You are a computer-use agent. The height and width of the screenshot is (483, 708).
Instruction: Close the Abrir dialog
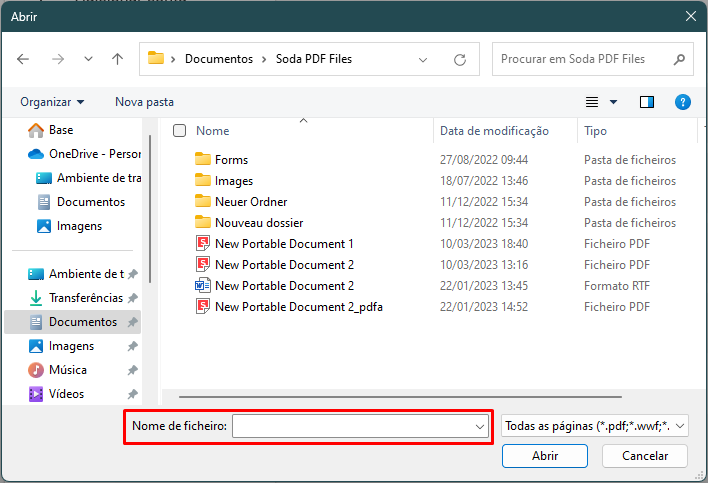pos(691,16)
